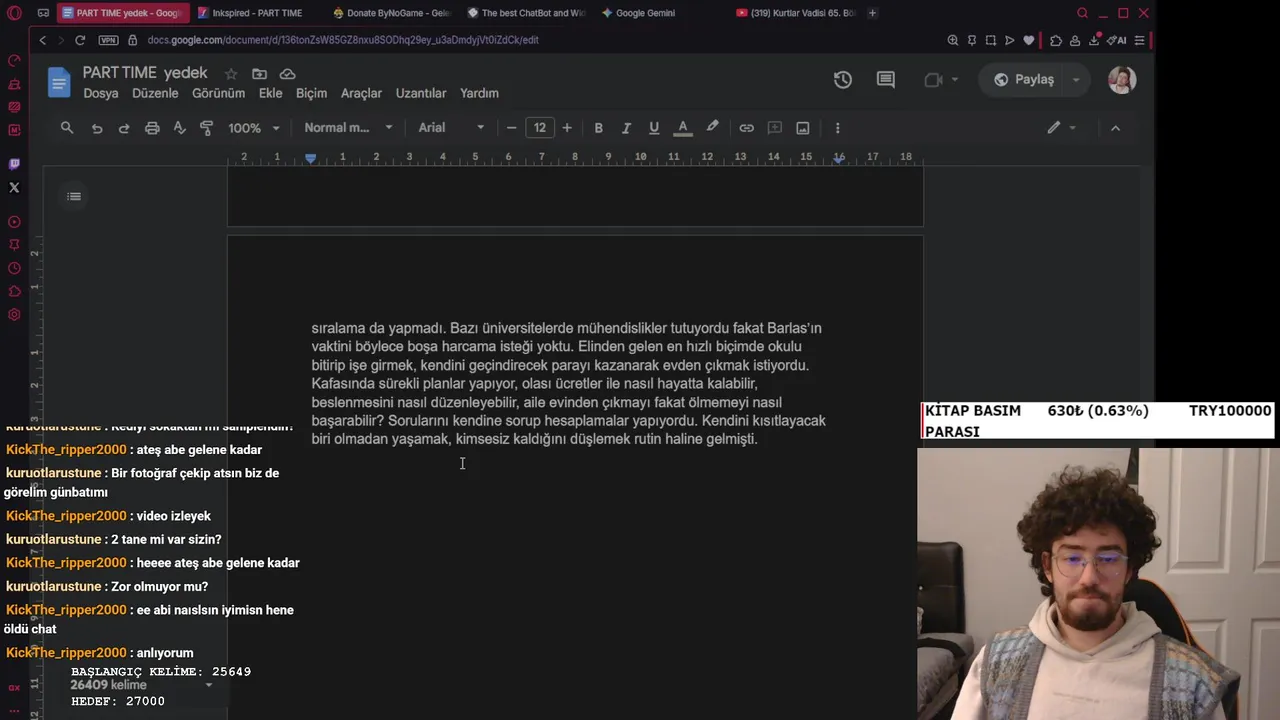Print the document
The width and height of the screenshot is (1280, 720).
tap(152, 128)
